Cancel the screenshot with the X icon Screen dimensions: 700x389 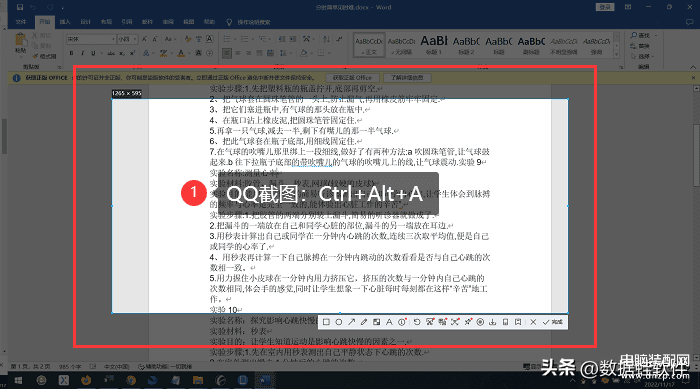pos(533,322)
